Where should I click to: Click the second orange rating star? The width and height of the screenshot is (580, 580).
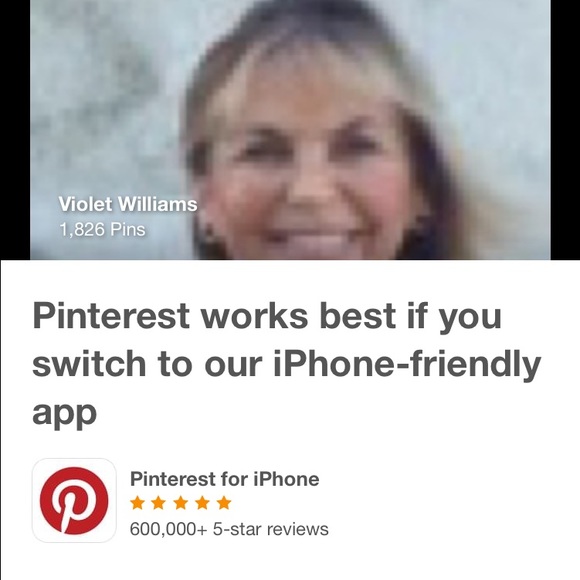(159, 503)
